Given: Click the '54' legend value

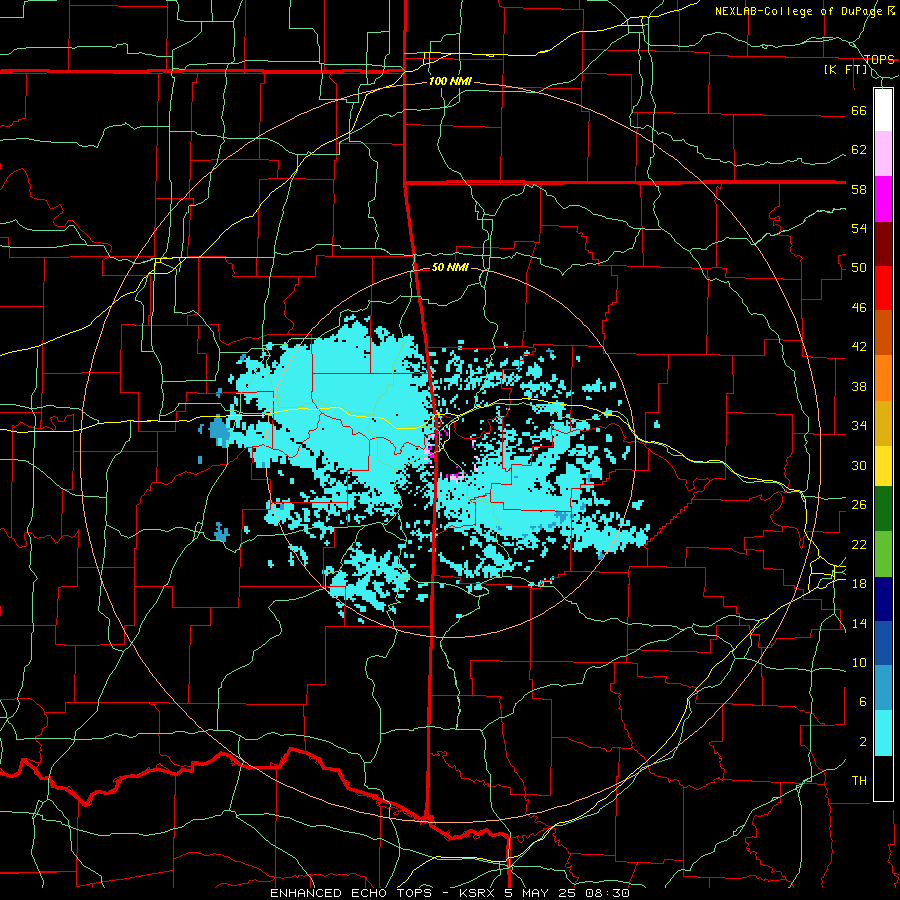Looking at the screenshot, I should (x=859, y=228).
